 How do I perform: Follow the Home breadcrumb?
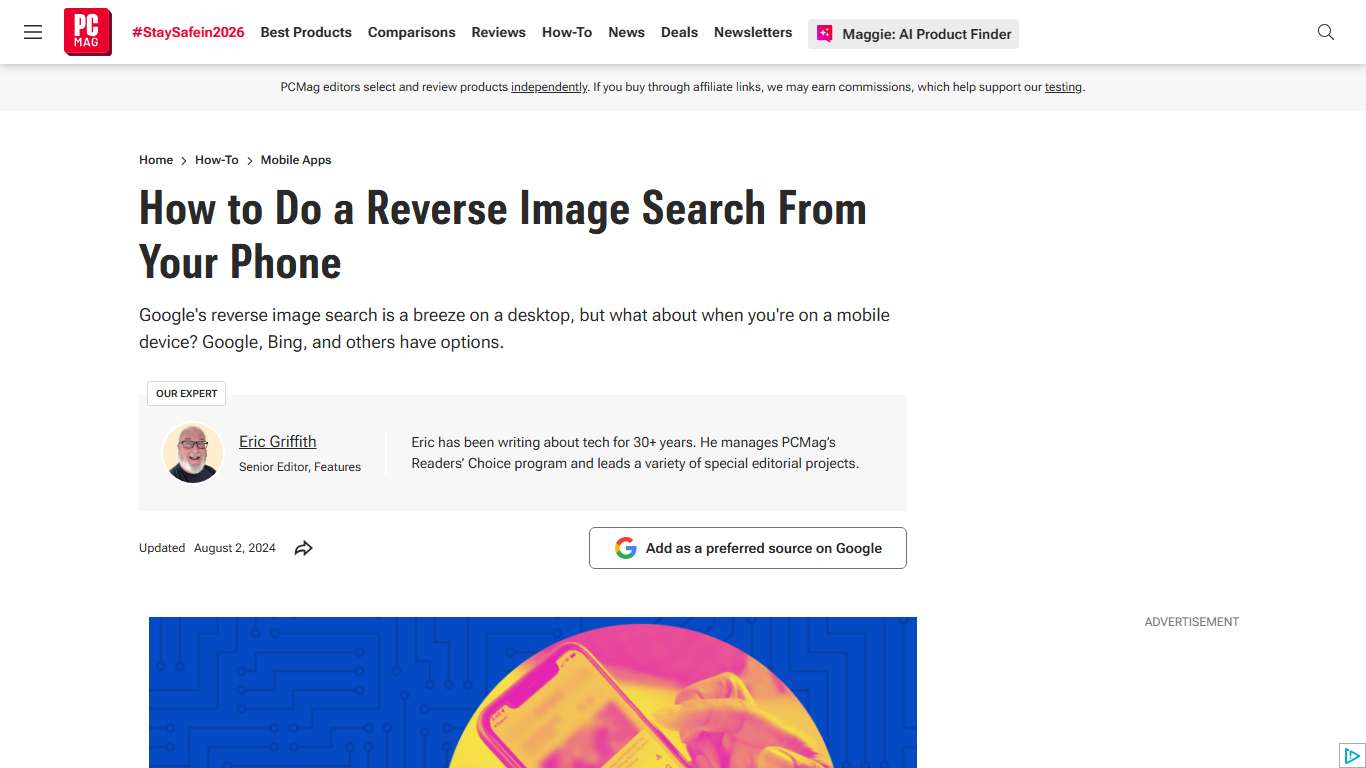point(156,160)
